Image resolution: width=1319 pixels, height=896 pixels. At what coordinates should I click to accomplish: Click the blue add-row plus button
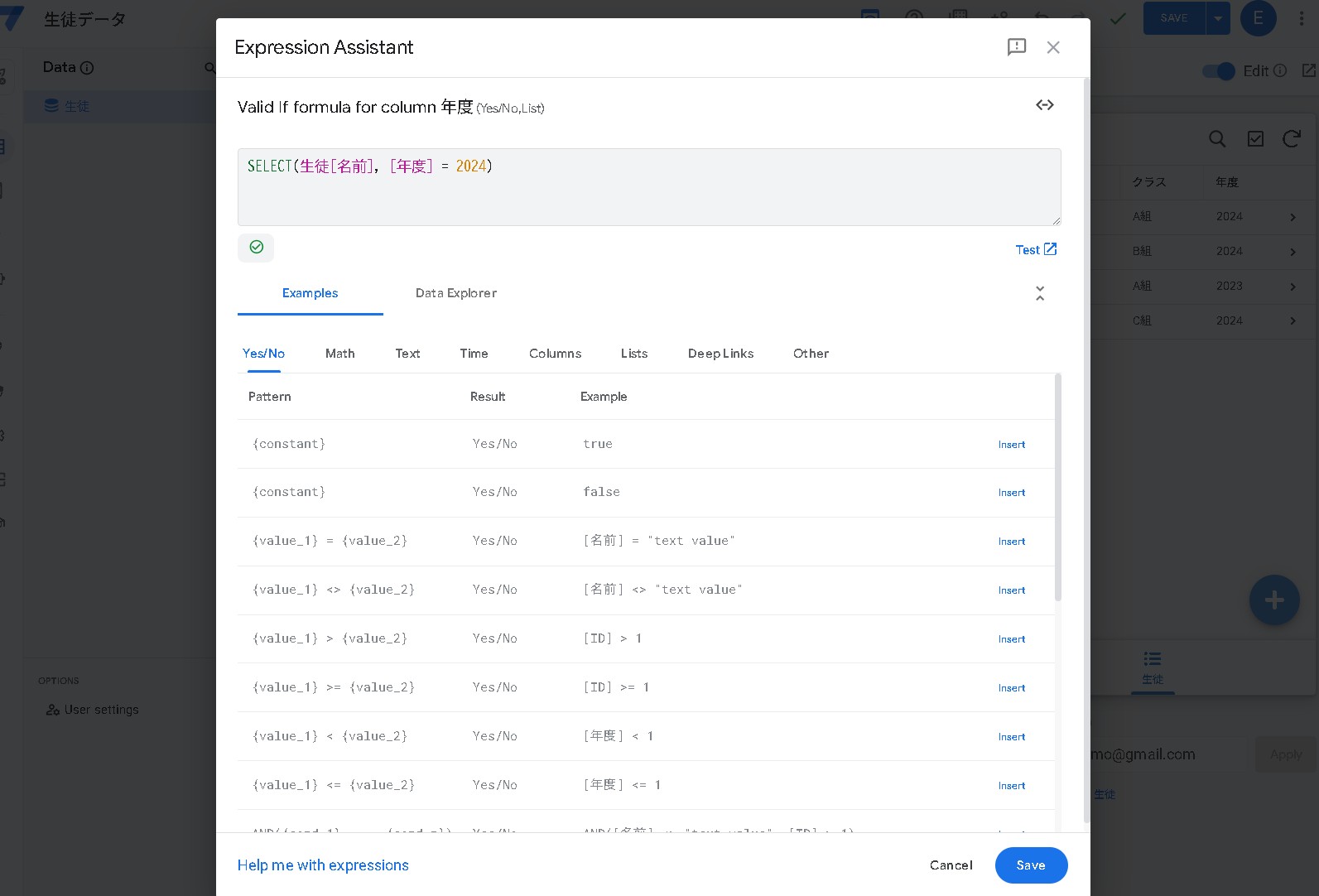point(1273,600)
